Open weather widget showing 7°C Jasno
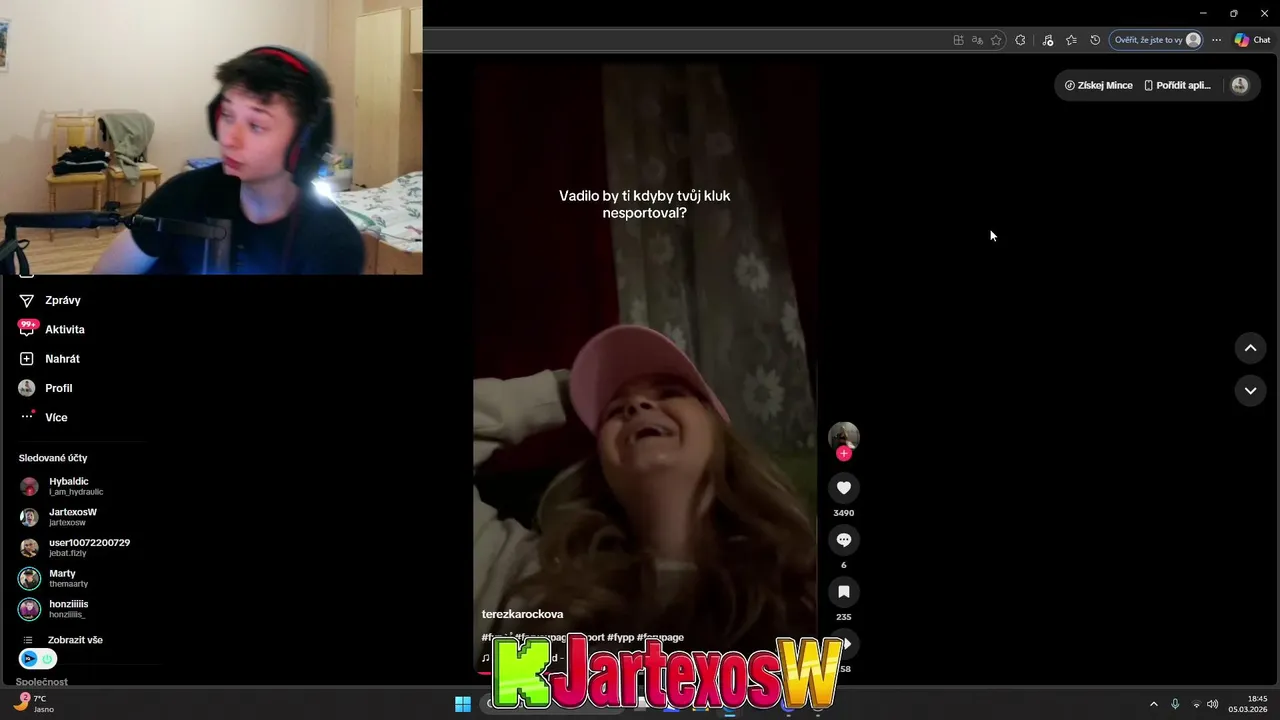 point(35,704)
